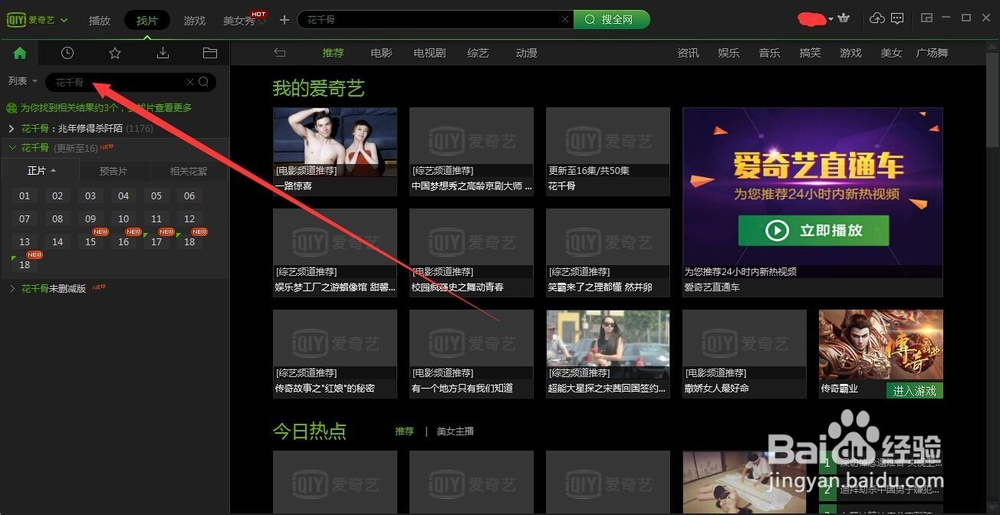Viewport: 1000px width, 515px height.
Task: Click the 搜全网 search button
Action: click(x=611, y=20)
